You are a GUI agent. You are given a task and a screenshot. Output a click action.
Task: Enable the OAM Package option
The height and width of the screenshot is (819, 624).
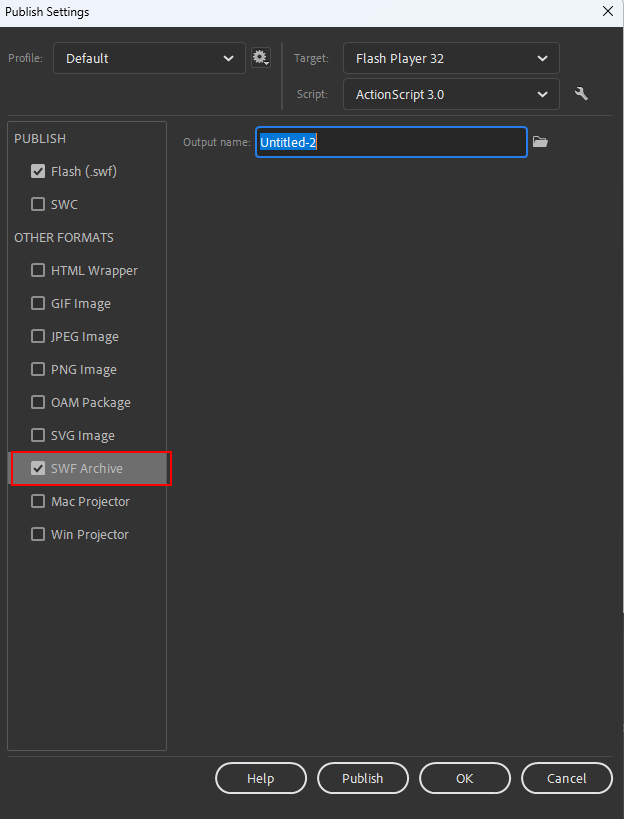37,402
